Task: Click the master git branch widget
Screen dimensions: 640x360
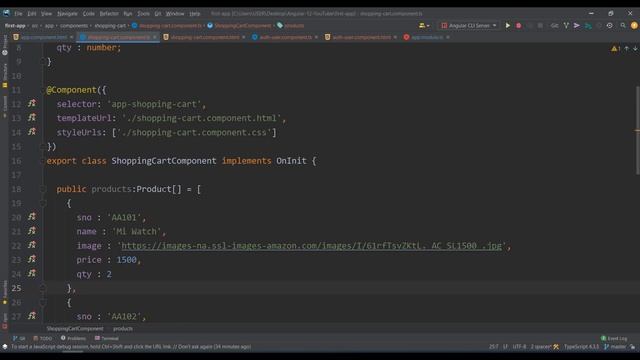Action: point(615,347)
